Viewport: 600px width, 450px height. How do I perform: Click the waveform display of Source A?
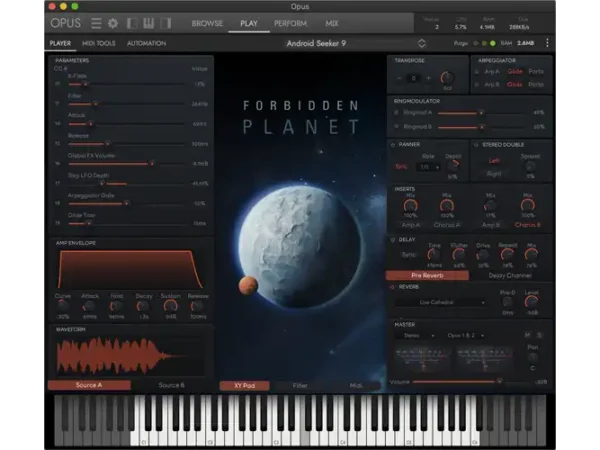pyautogui.click(x=130, y=356)
